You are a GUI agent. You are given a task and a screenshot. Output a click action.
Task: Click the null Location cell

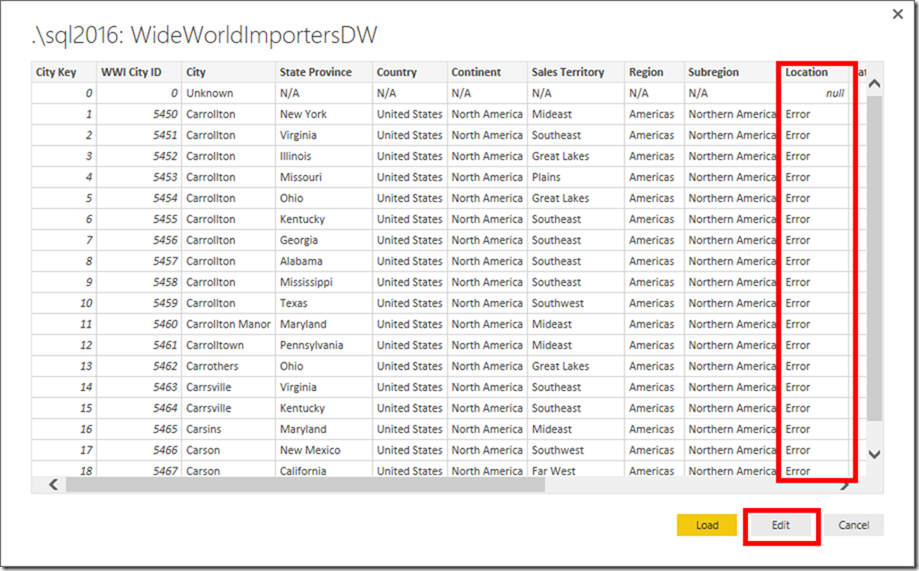click(816, 93)
